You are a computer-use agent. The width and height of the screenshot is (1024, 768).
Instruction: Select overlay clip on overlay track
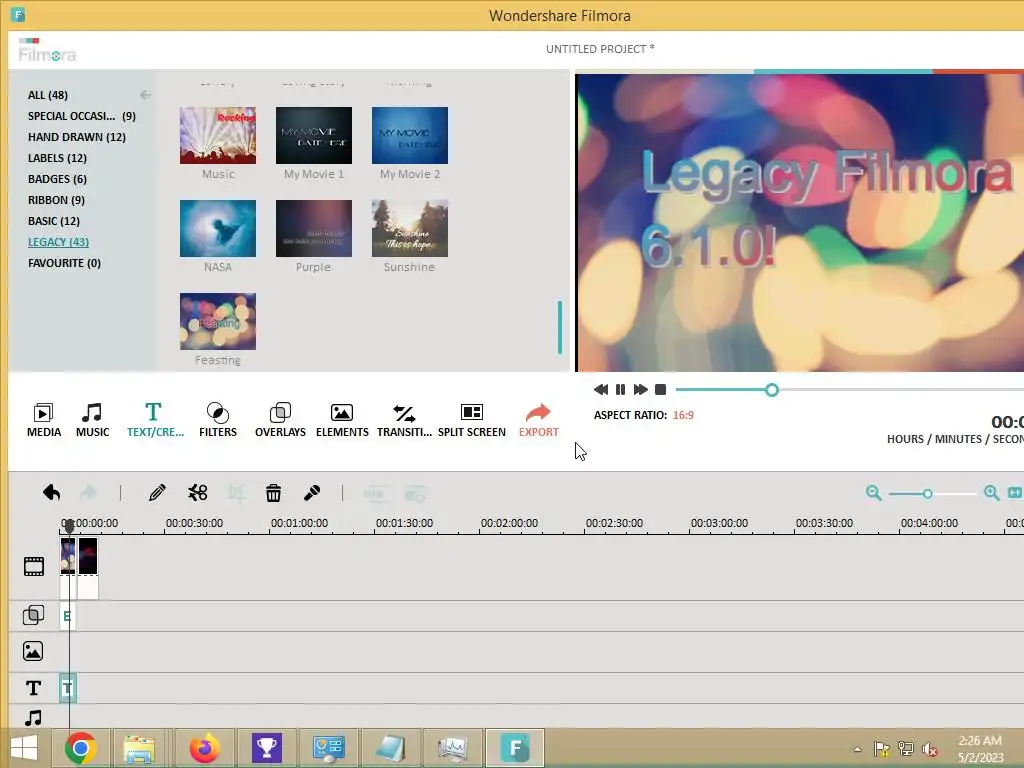(67, 616)
